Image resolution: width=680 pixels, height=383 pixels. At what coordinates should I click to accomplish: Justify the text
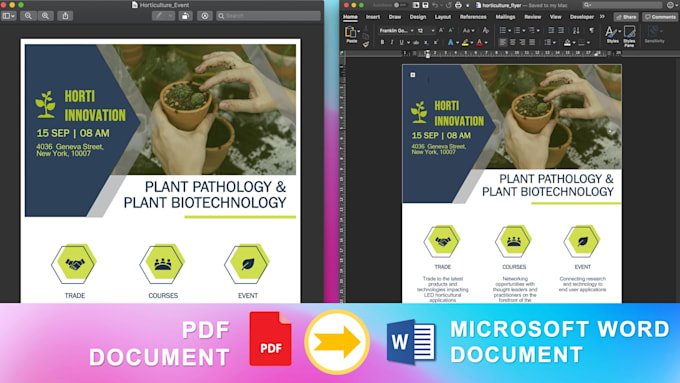[532, 42]
